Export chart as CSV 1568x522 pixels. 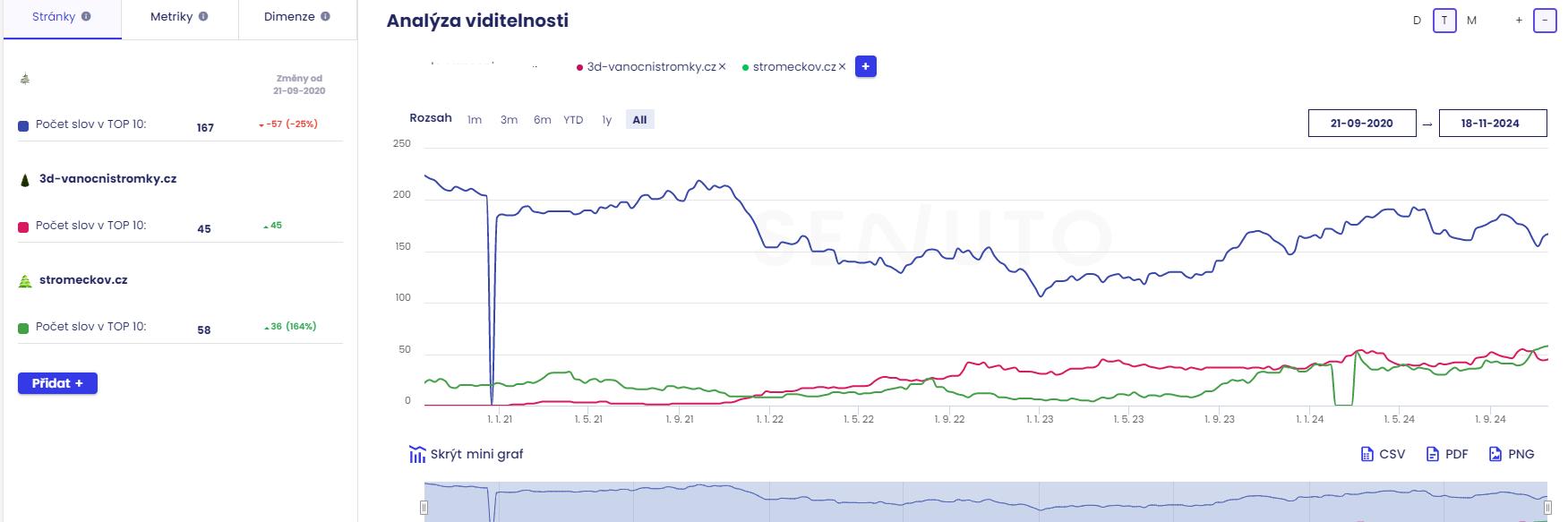point(1383,454)
